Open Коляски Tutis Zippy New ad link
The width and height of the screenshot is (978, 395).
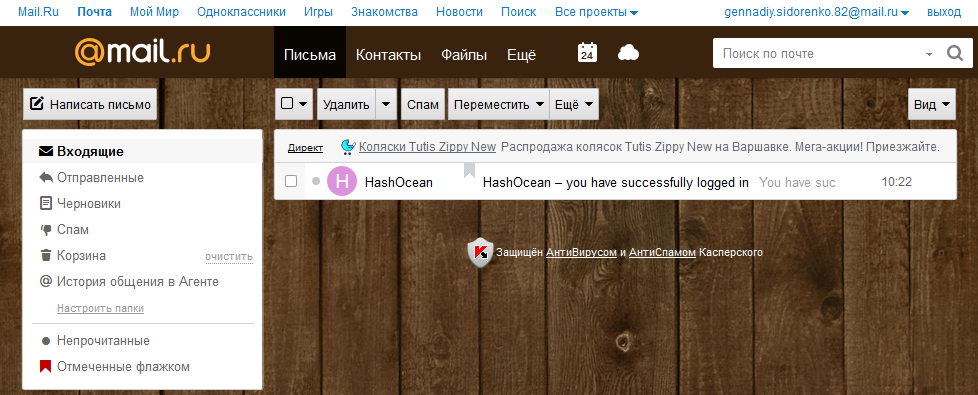(x=427, y=147)
